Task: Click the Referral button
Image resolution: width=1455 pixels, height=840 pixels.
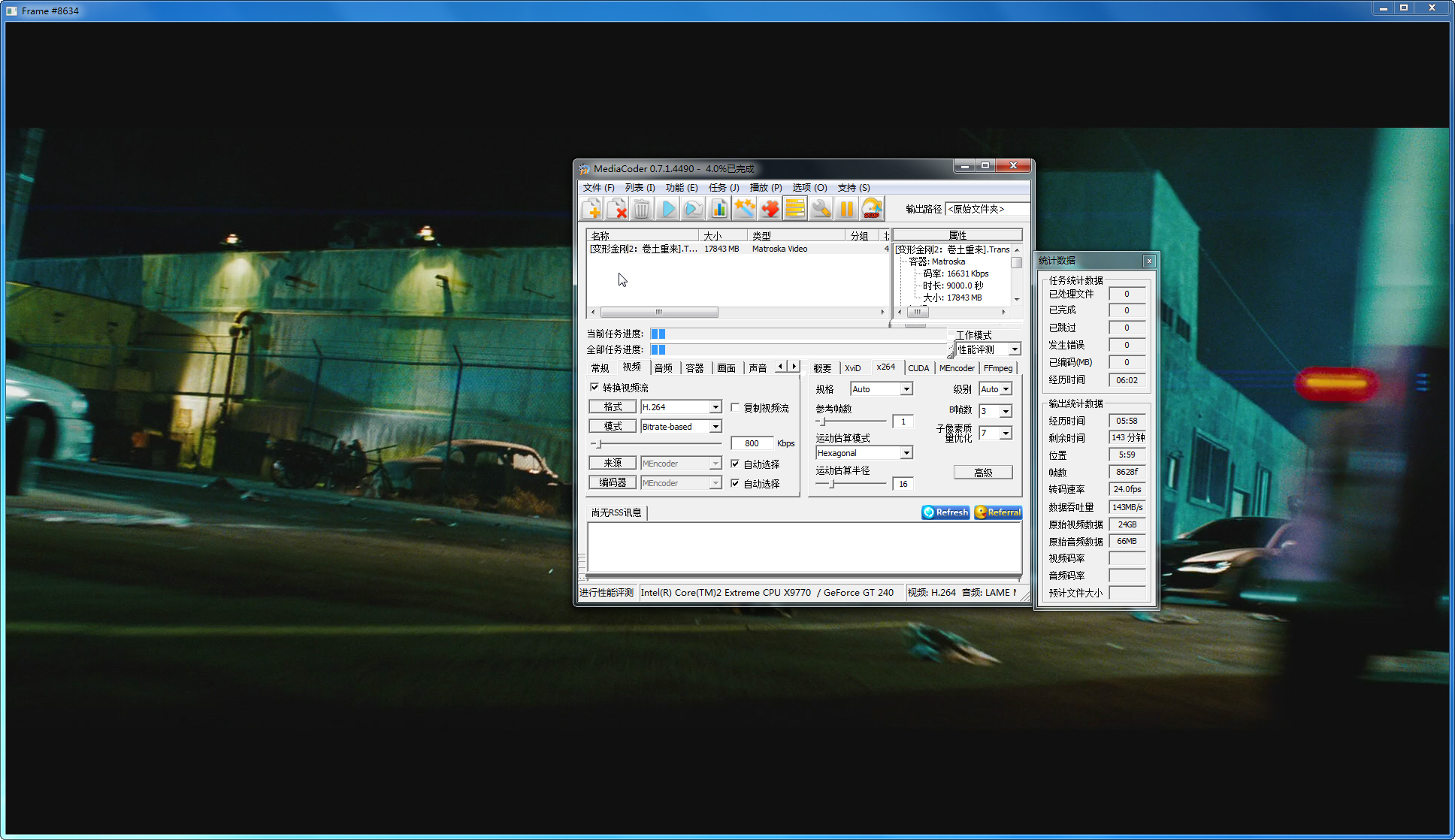Action: click(x=998, y=512)
